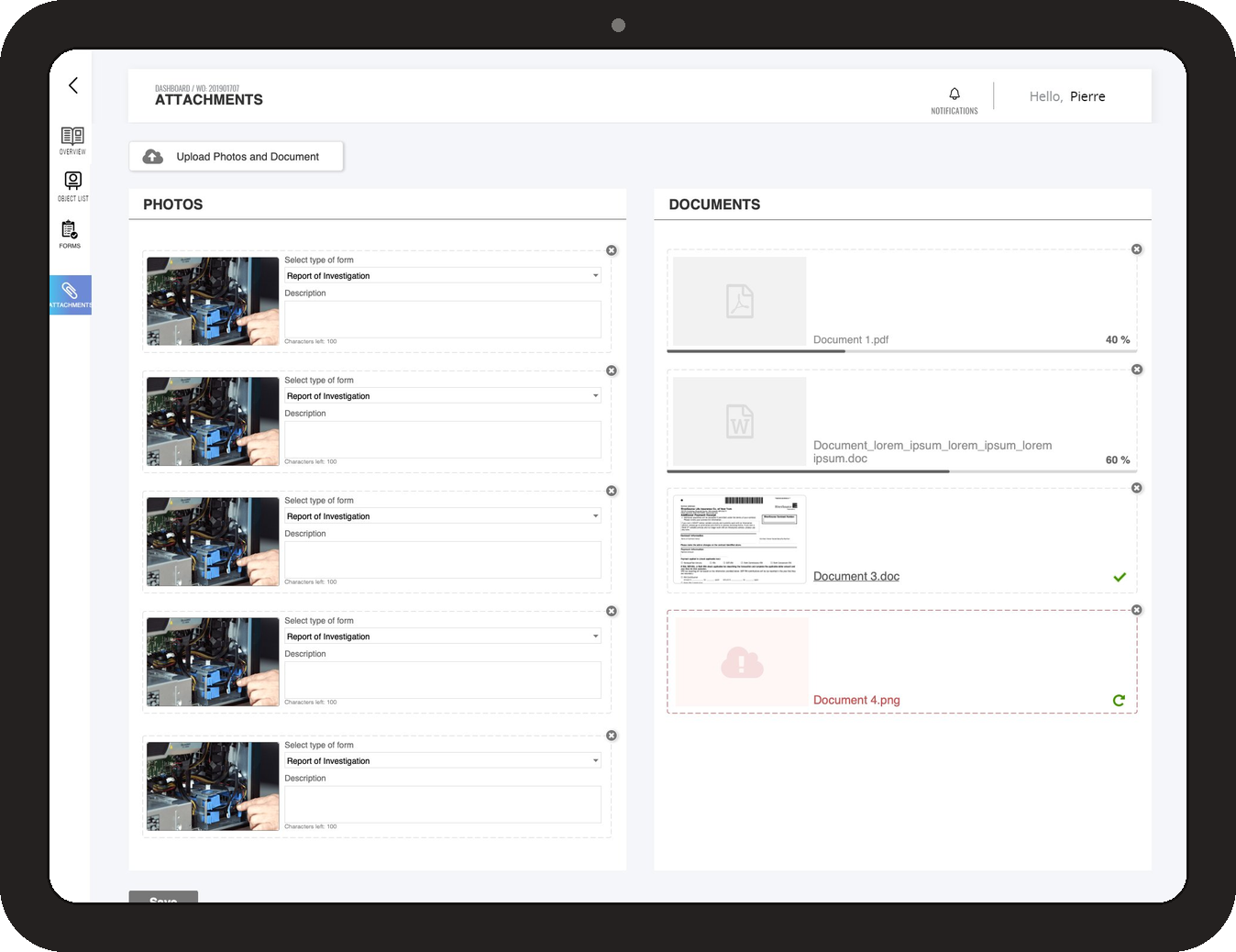The image size is (1236, 952).
Task: Retry upload of Document 4.png
Action: pos(1119,701)
